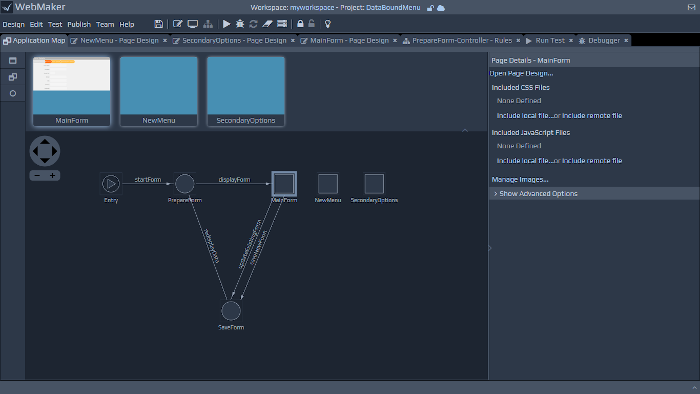Click Include local file under JavaScript Files

click(524, 161)
